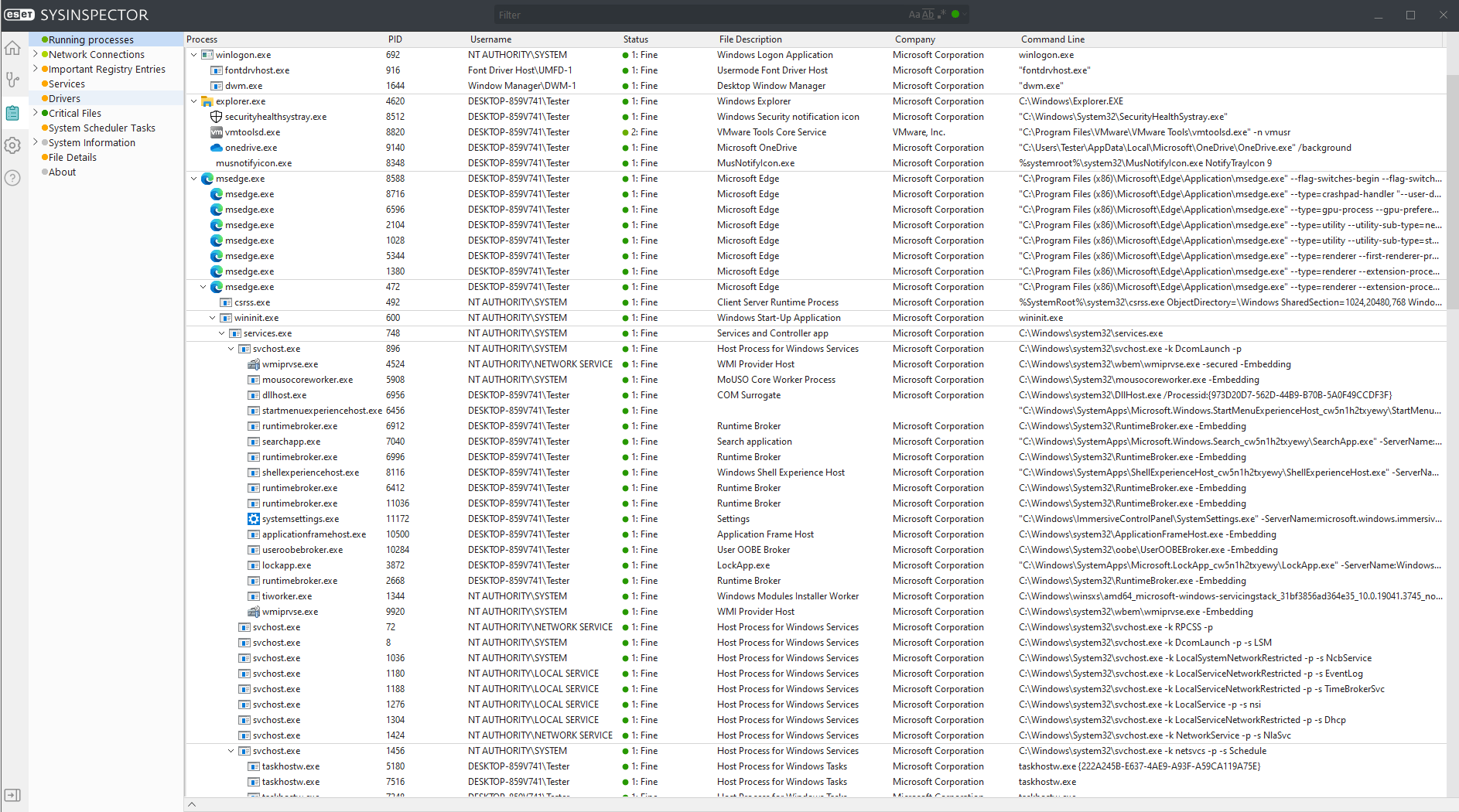This screenshot has height=812, width=1459.
Task: Select the clipboard report sidebar icon
Action: tap(12, 113)
